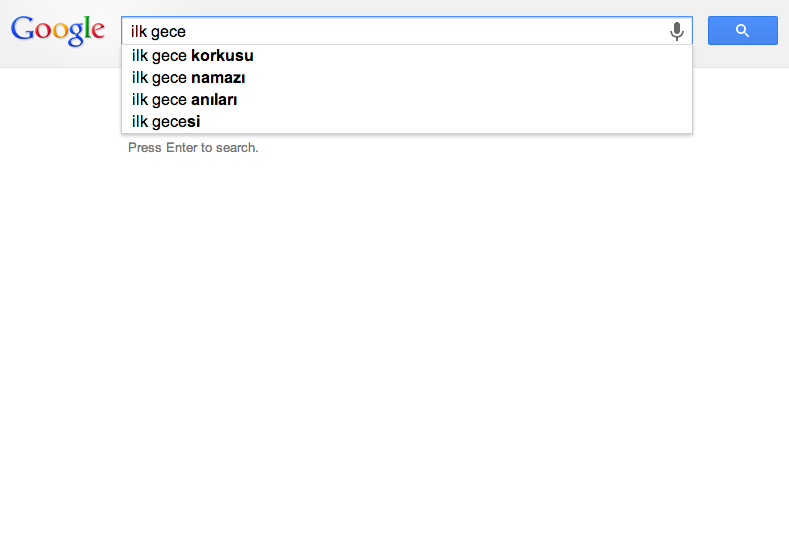Select the suggestion "ilk gece korkusu"
Image resolution: width=789 pixels, height=544 pixels.
click(407, 56)
